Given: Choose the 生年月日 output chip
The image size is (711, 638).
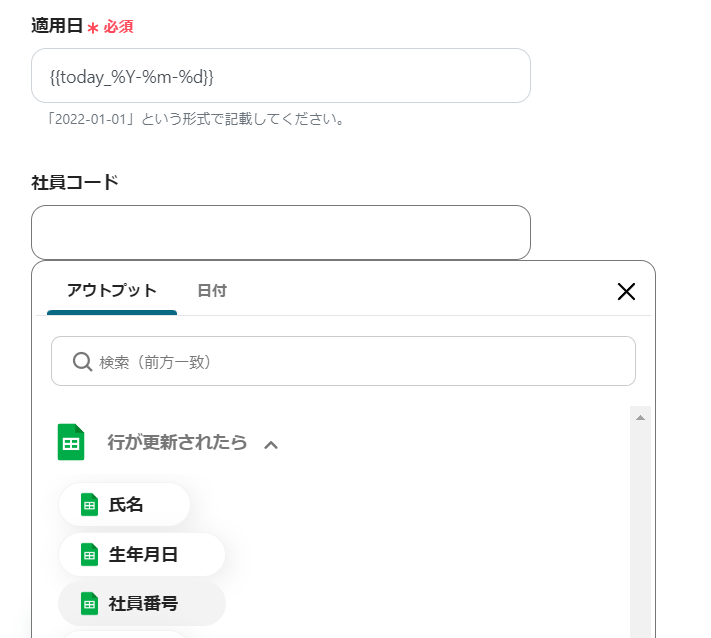Looking at the screenshot, I should [x=142, y=554].
